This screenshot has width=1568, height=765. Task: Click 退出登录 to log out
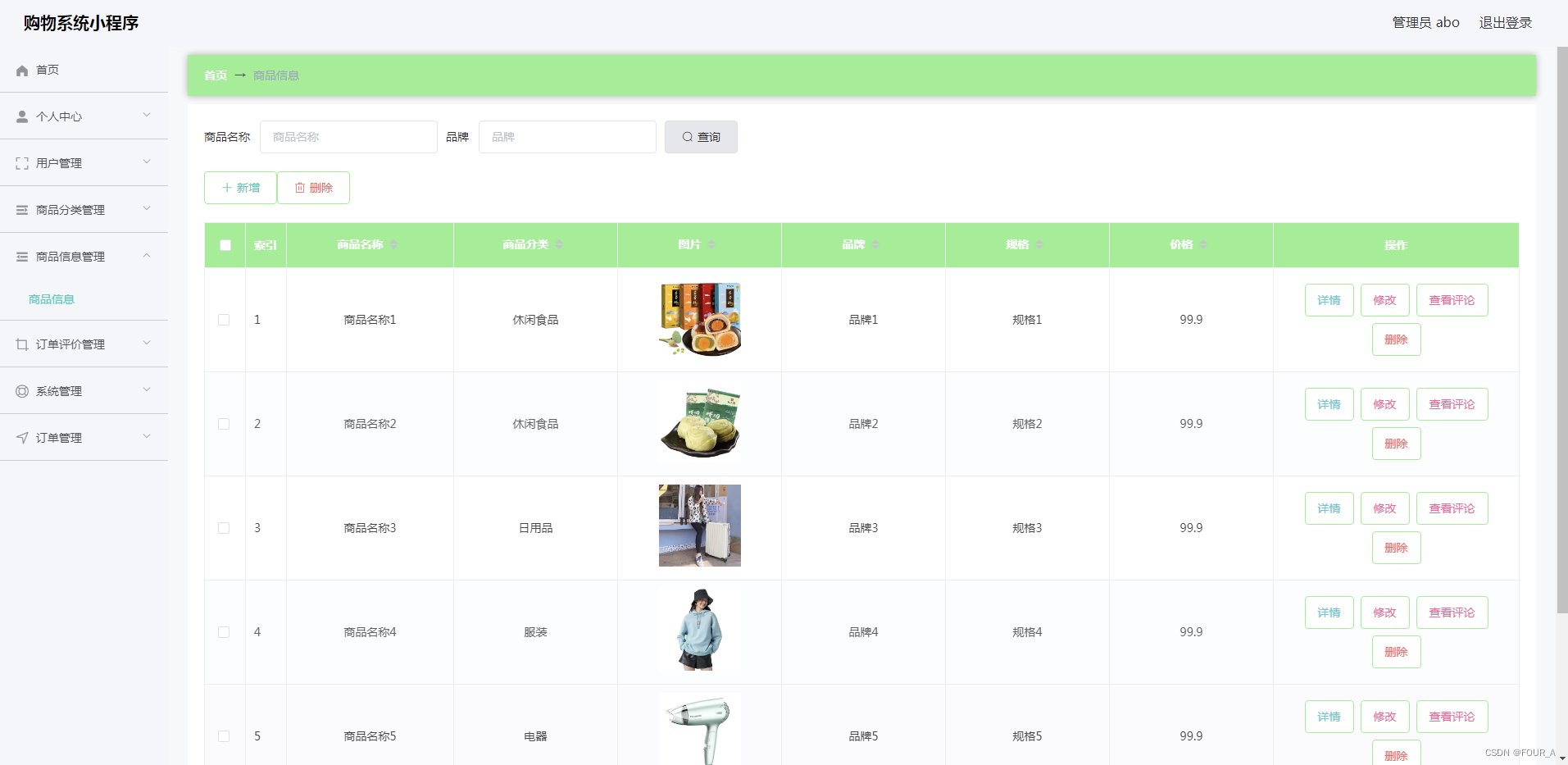click(x=1506, y=23)
